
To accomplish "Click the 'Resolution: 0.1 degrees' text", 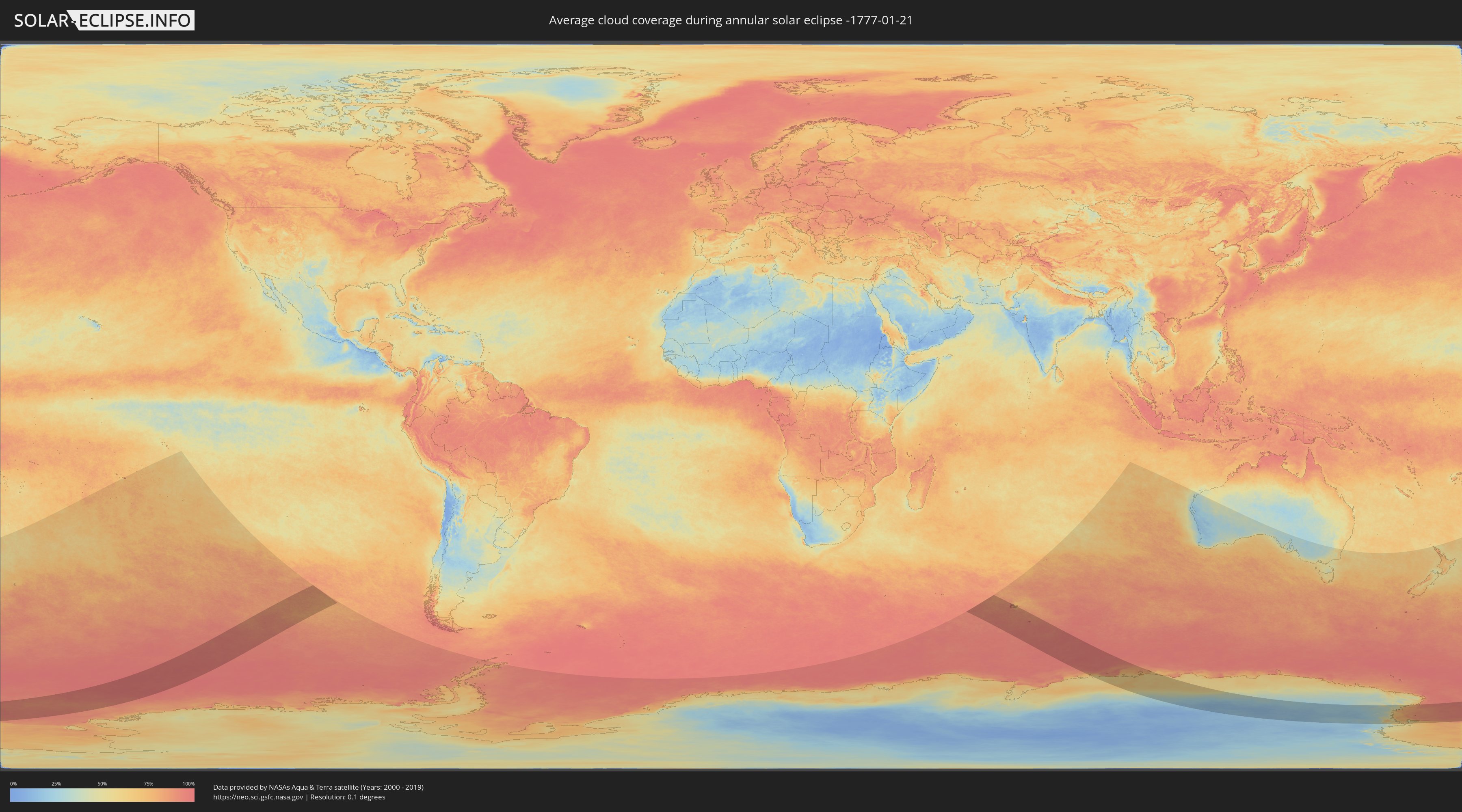I will (x=347, y=797).
